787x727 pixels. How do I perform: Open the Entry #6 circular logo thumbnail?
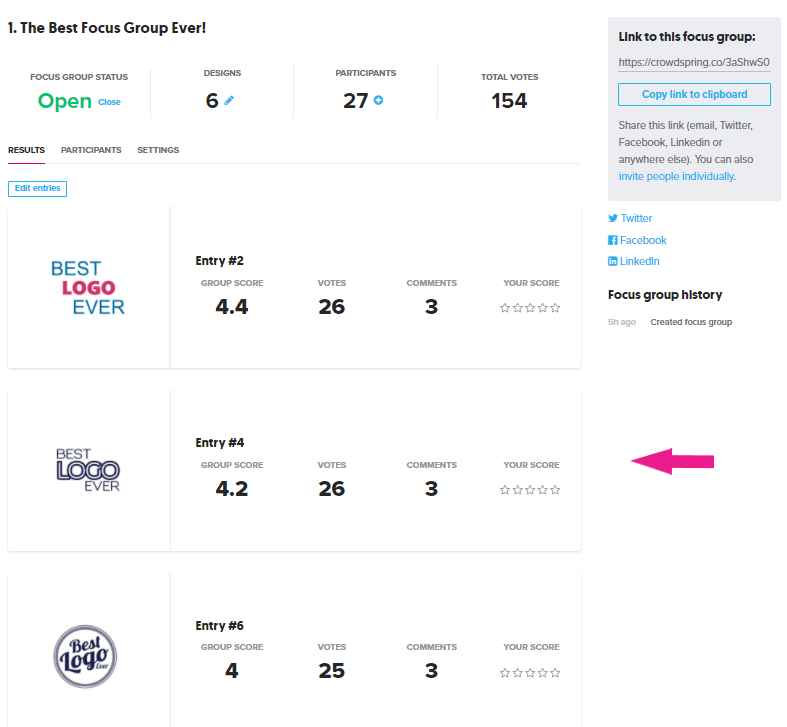point(86,655)
